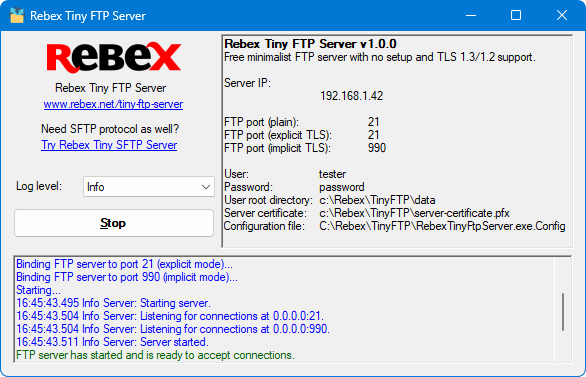The width and height of the screenshot is (586, 377).
Task: Click the RebexTinyFtpServer.exe.Config path
Action: click(442, 226)
